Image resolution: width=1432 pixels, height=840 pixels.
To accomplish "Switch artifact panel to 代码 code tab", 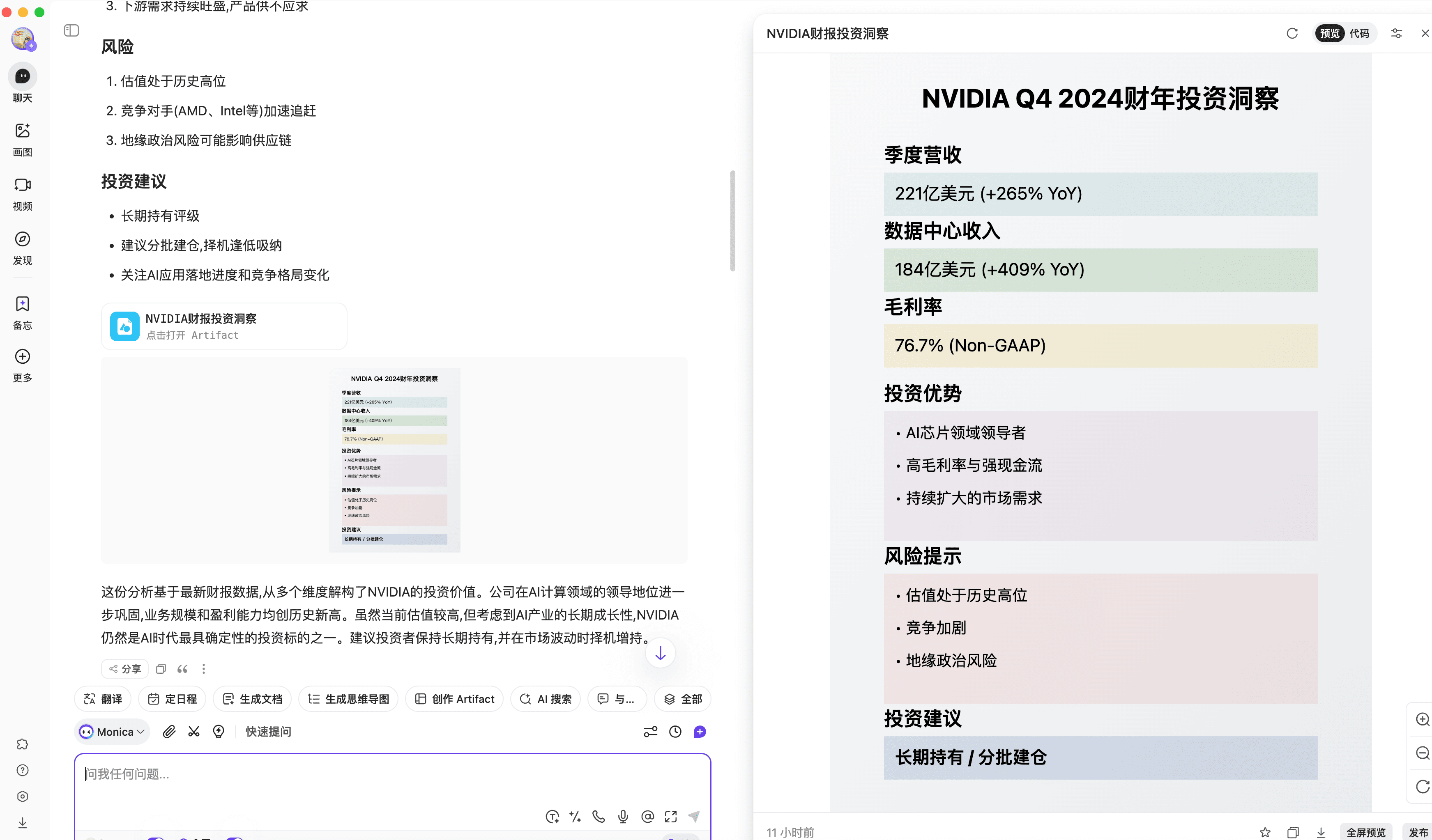I will coord(1360,34).
